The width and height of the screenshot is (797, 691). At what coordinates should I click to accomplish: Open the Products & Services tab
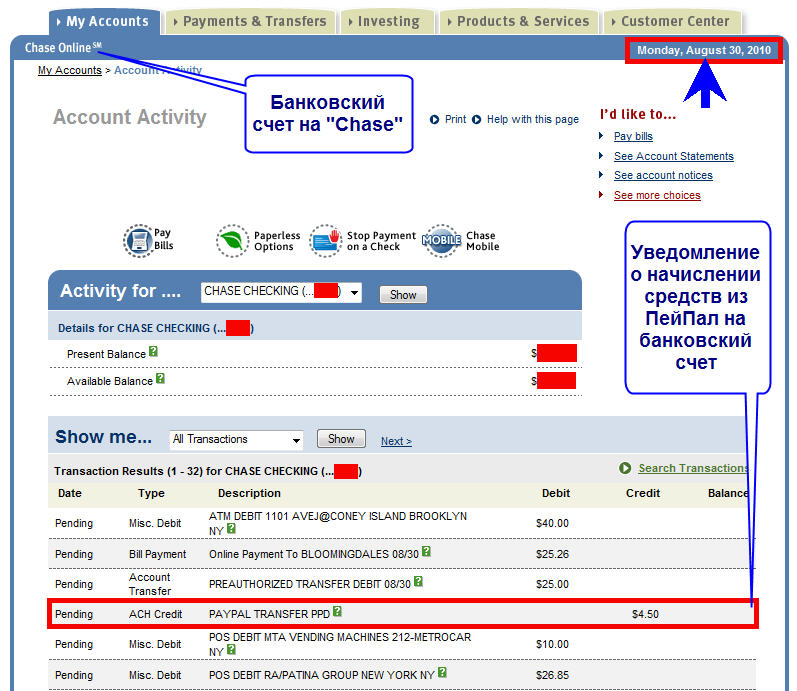(518, 22)
